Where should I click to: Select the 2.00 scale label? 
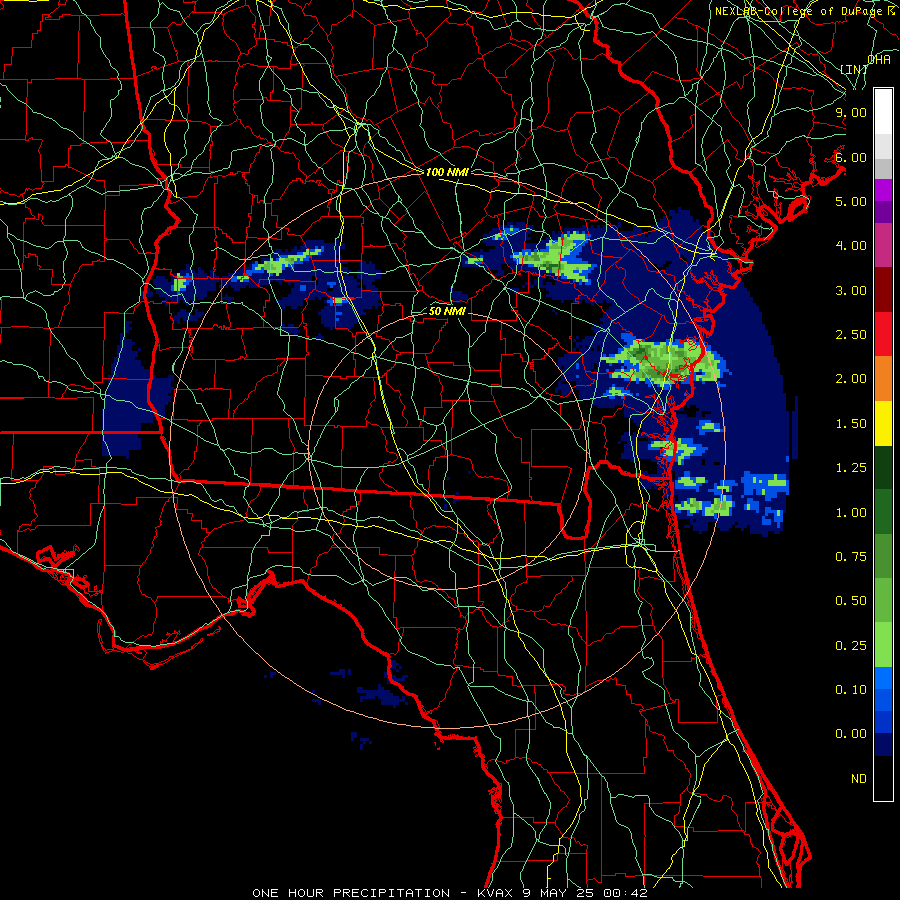click(851, 379)
